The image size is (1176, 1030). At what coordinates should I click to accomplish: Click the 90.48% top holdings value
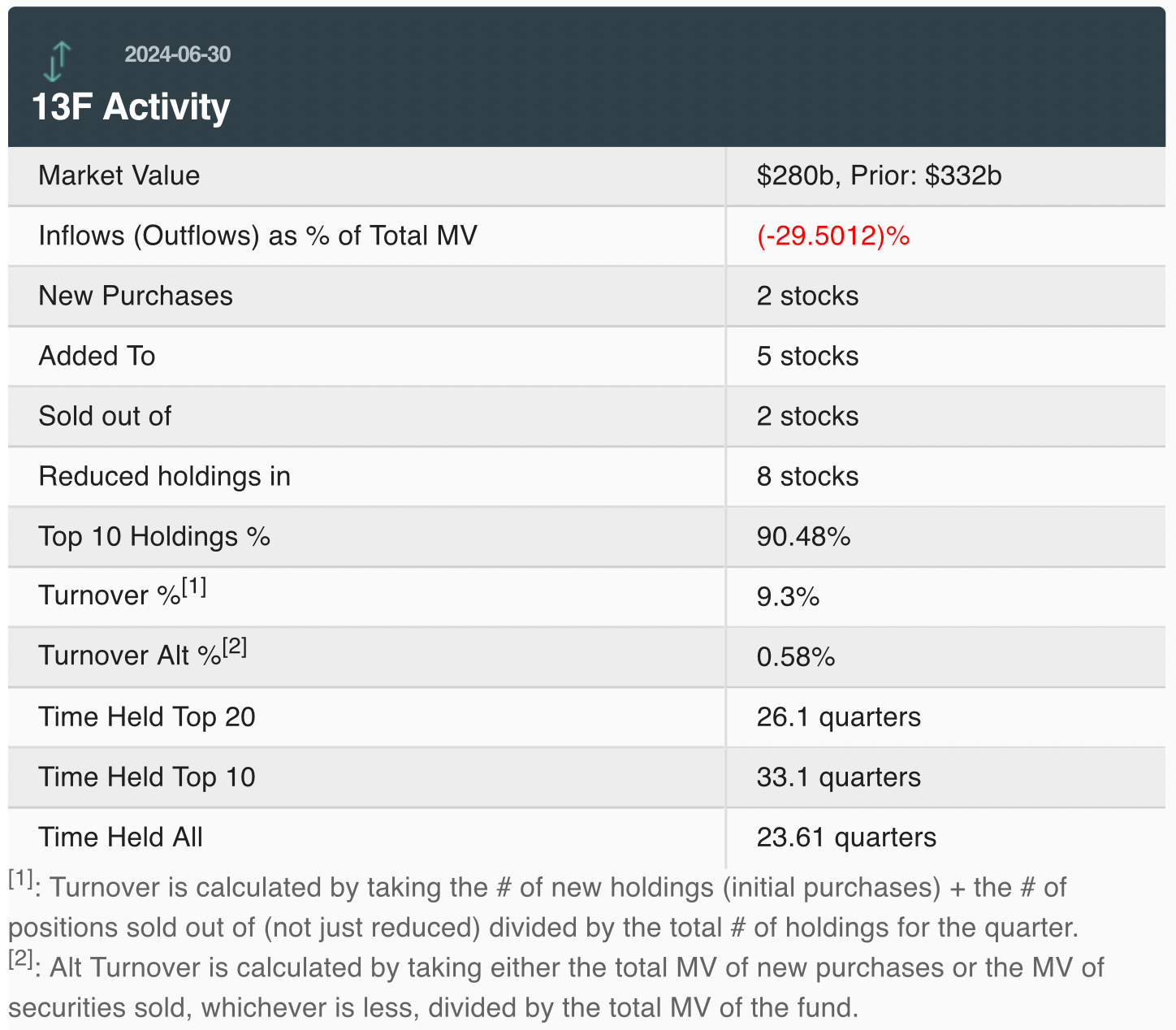pos(803,536)
